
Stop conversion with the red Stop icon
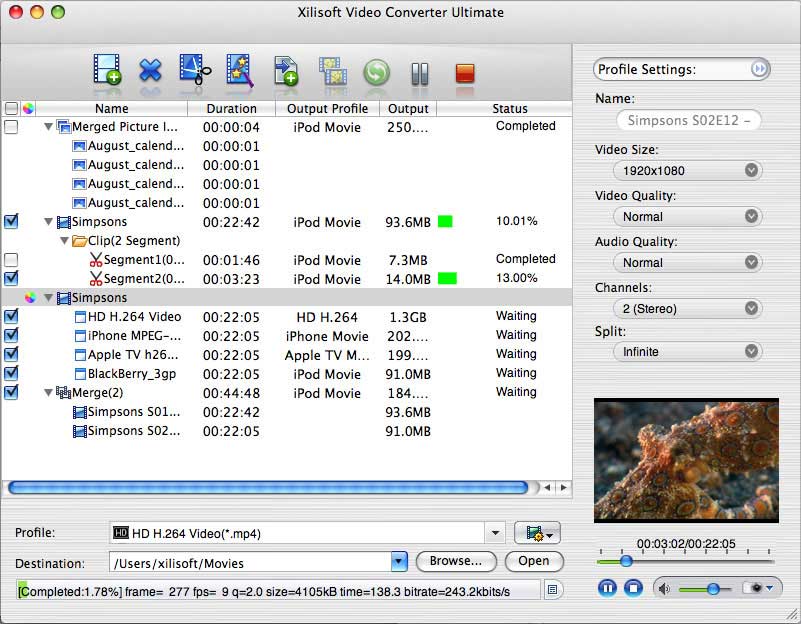[464, 73]
